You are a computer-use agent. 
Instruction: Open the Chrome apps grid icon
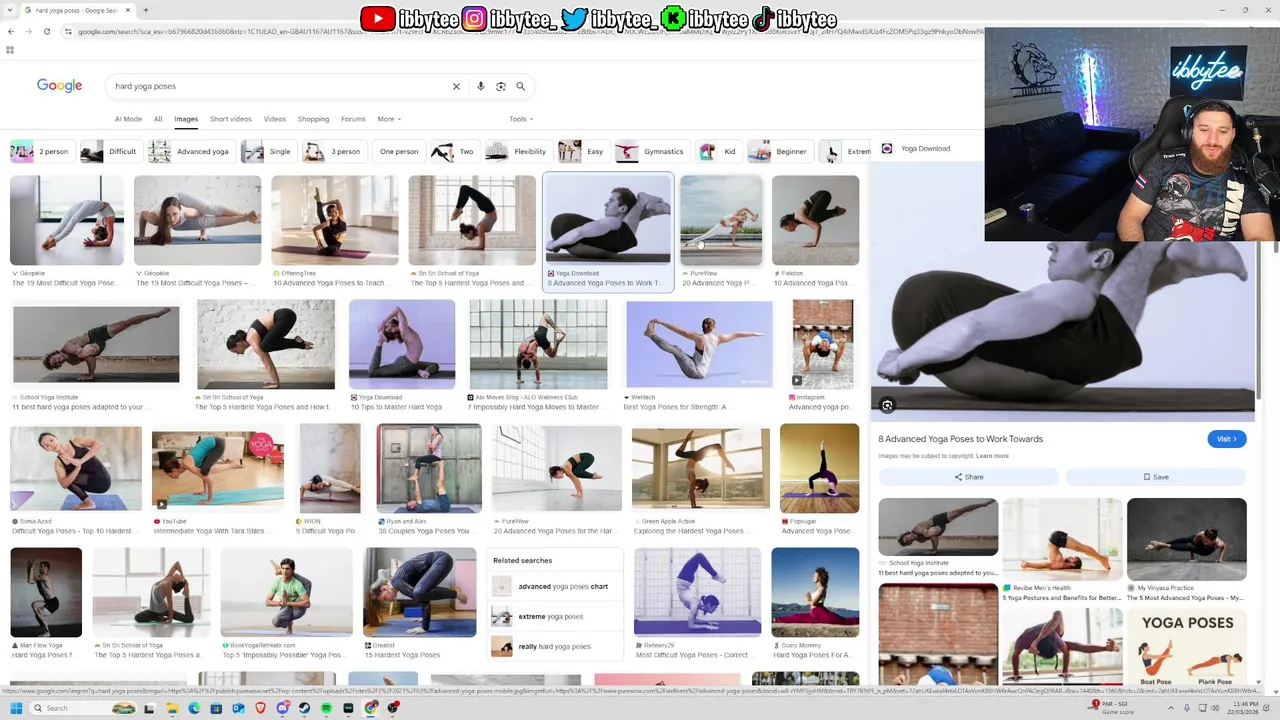[10, 49]
